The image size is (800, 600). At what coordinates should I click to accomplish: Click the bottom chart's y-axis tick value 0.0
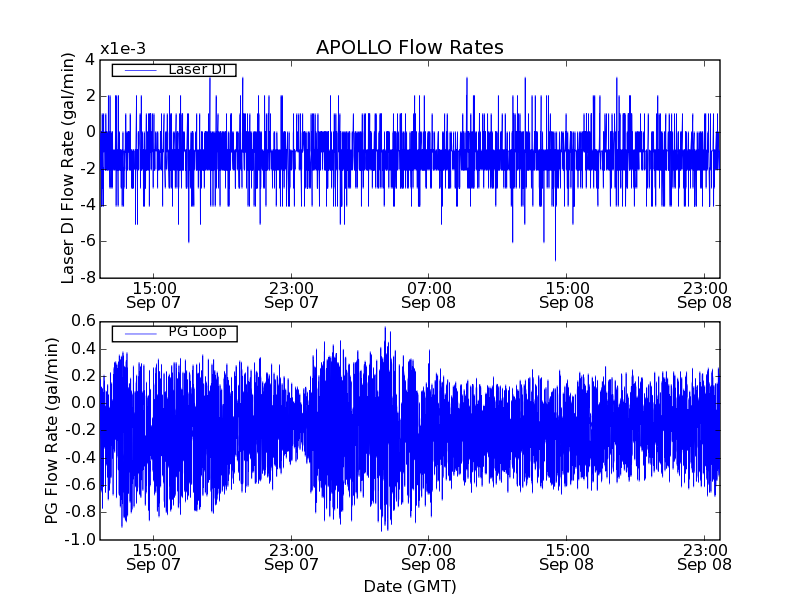point(84,403)
